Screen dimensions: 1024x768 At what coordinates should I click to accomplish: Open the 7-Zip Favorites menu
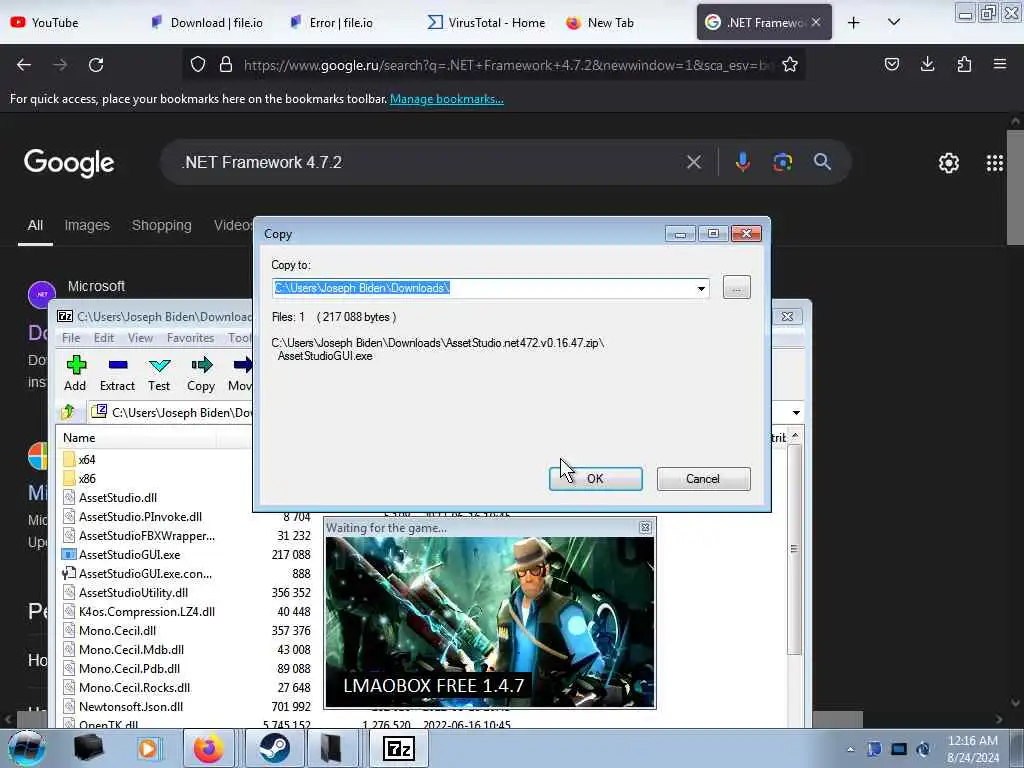[191, 338]
